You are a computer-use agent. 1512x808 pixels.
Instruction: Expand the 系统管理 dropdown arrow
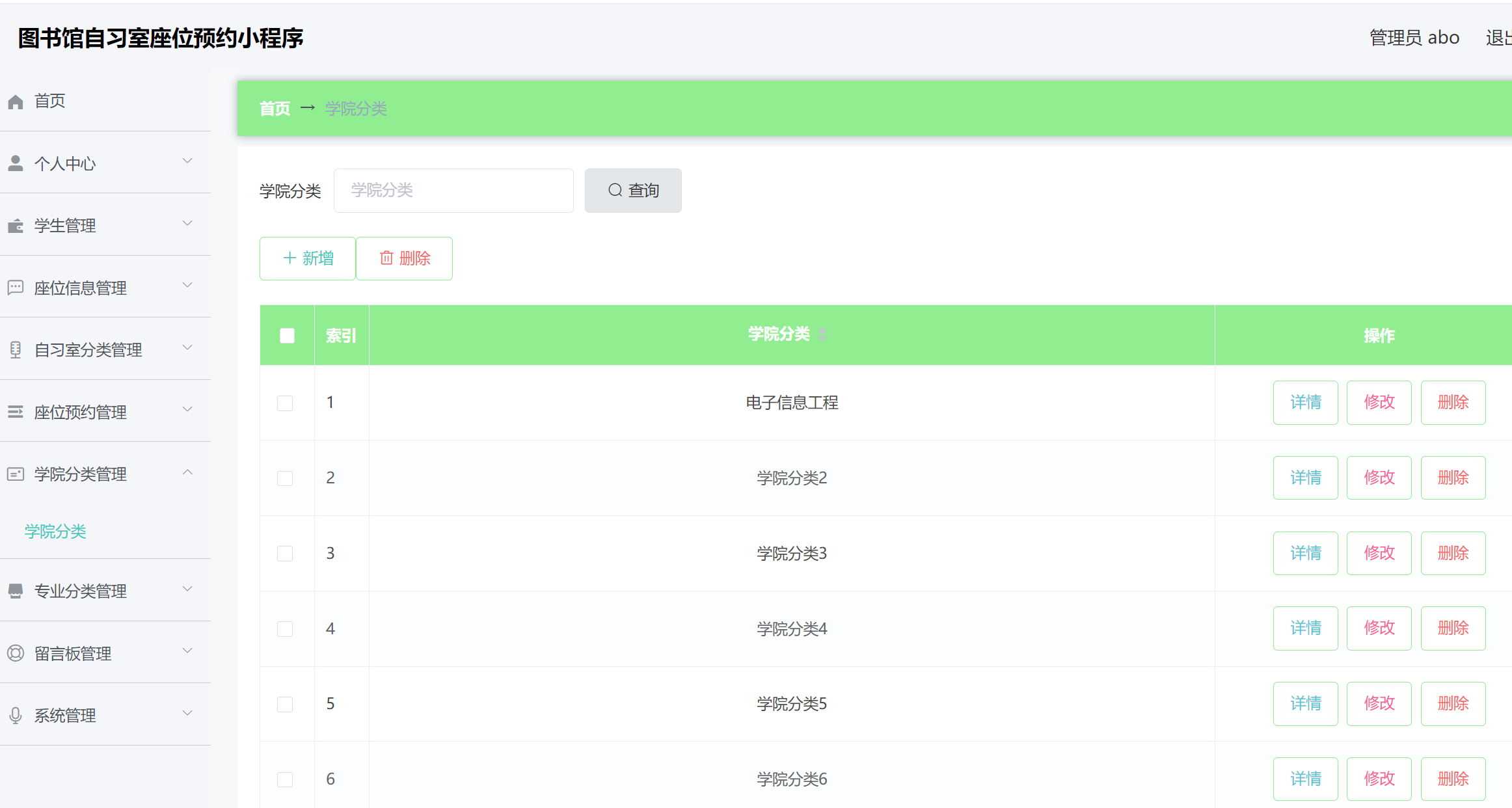click(x=187, y=714)
